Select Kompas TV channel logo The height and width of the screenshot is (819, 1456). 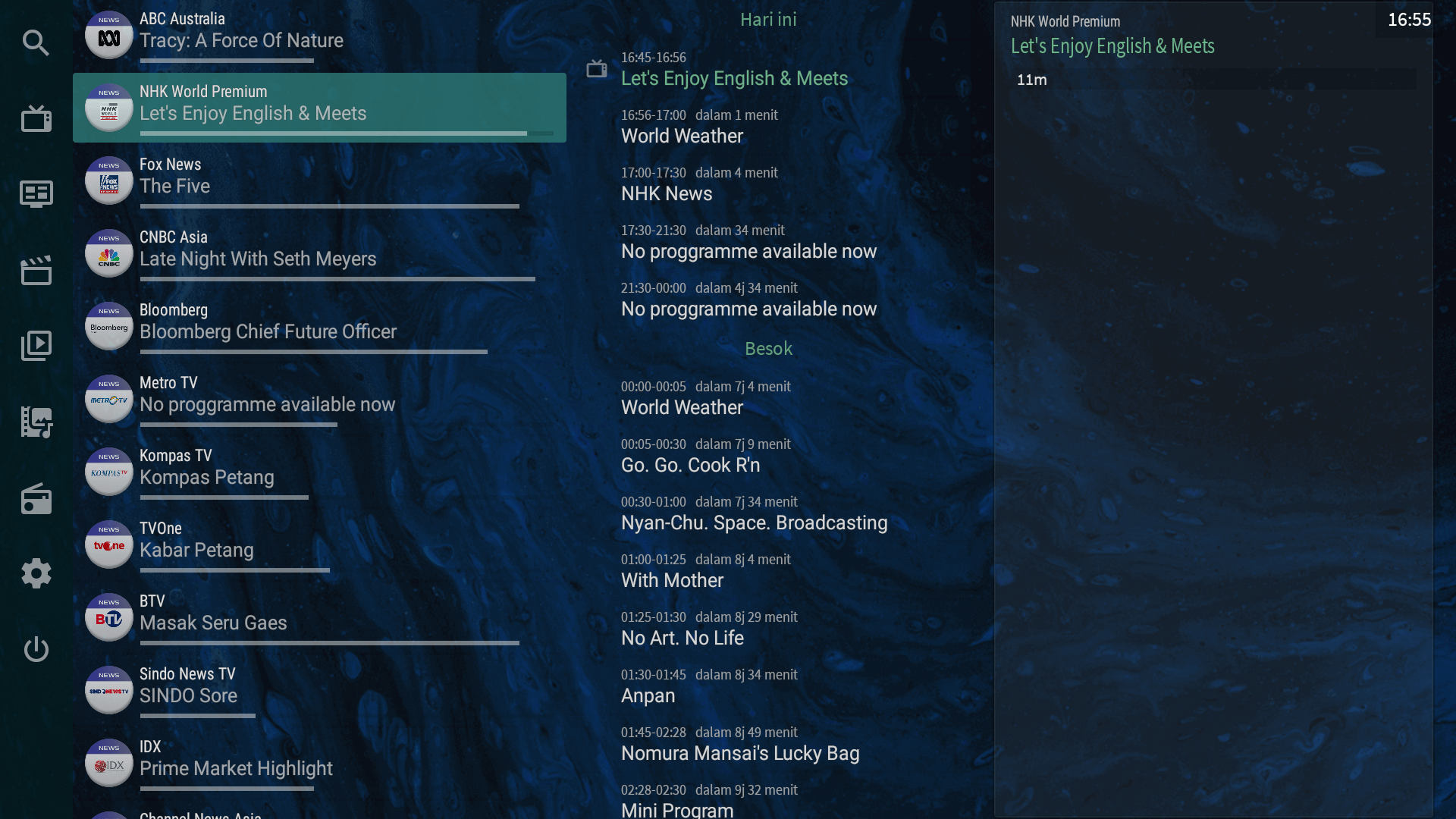tap(109, 472)
